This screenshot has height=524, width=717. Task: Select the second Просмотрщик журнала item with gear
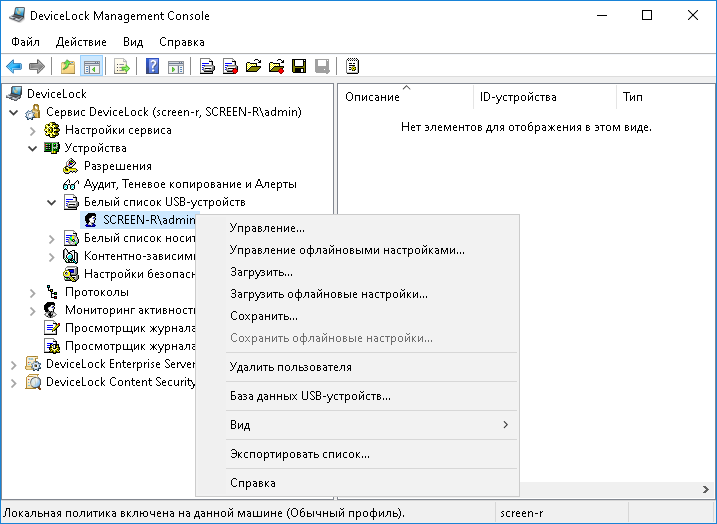pyautogui.click(x=52, y=346)
